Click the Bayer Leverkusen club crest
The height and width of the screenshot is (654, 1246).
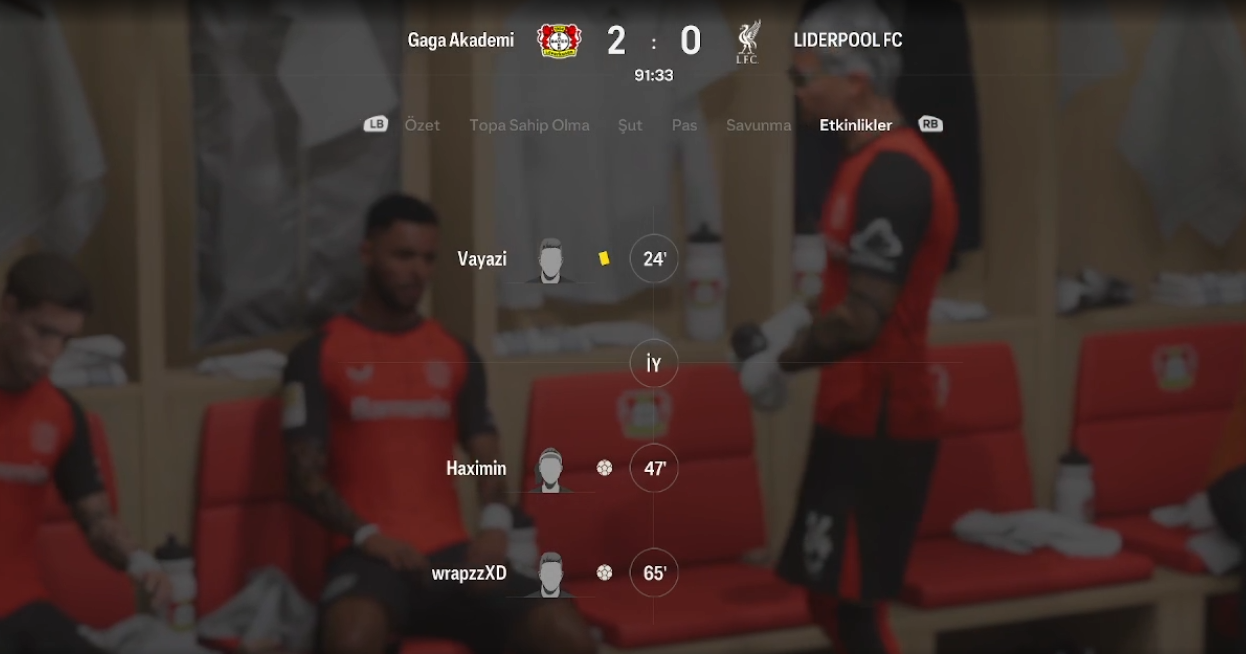coord(558,40)
